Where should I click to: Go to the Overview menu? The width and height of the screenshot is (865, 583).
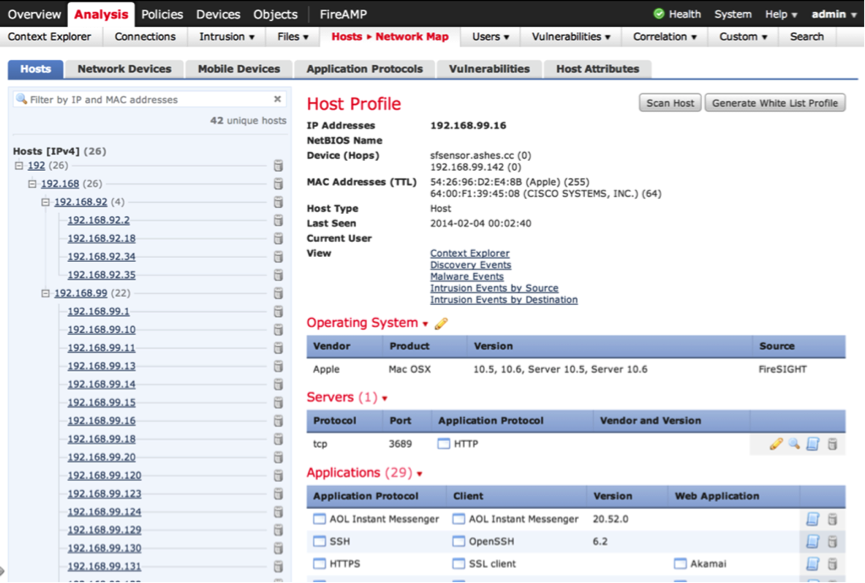pyautogui.click(x=34, y=14)
